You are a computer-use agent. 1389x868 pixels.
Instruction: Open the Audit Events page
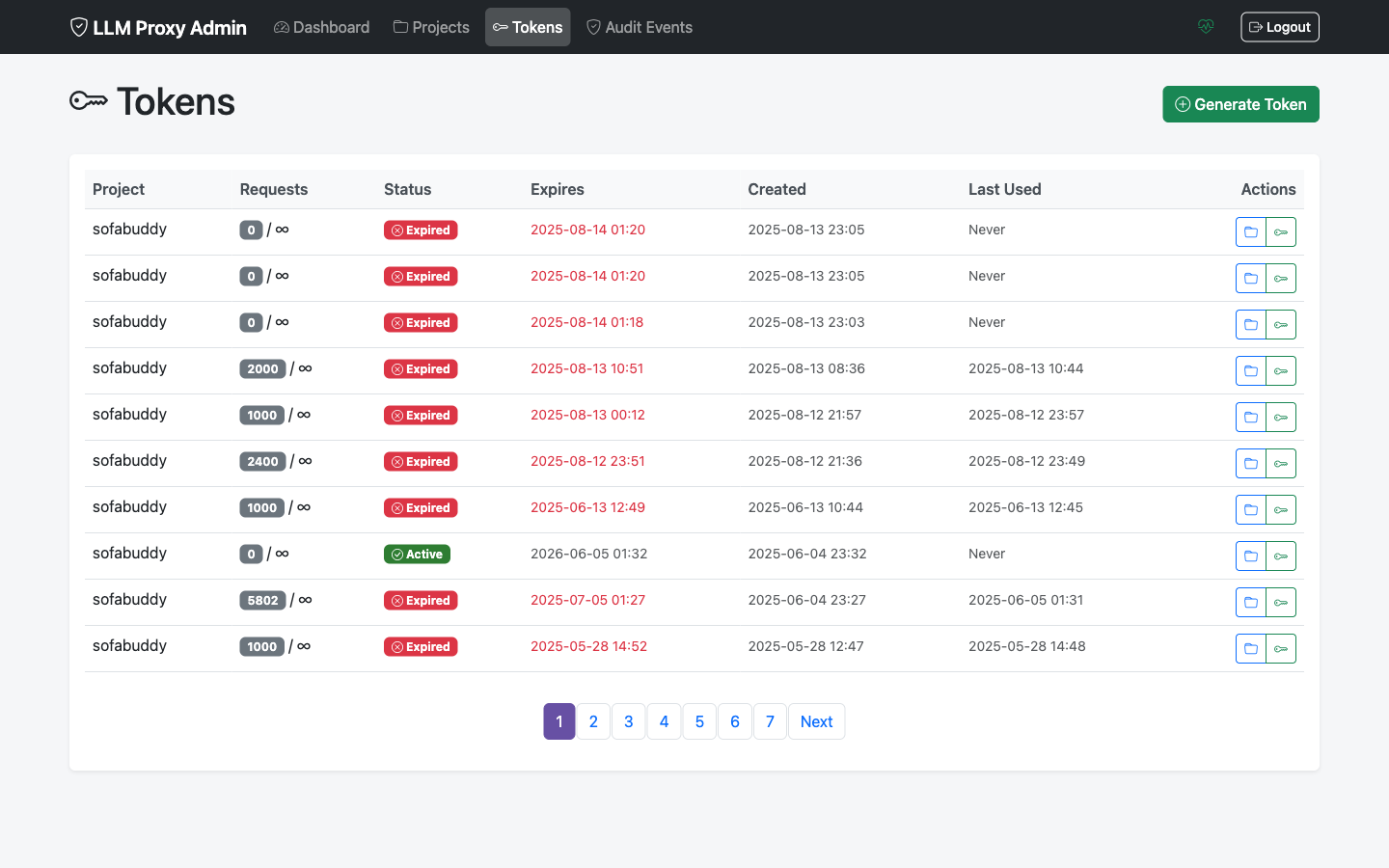click(x=640, y=27)
